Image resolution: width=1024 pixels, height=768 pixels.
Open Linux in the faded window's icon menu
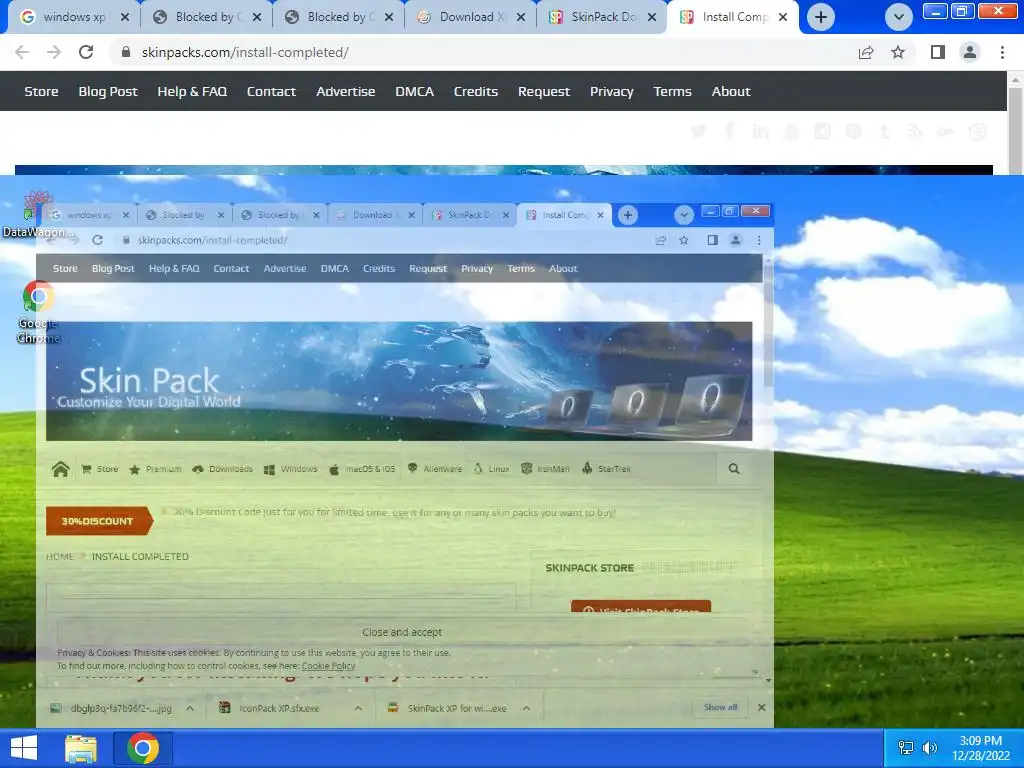point(491,469)
